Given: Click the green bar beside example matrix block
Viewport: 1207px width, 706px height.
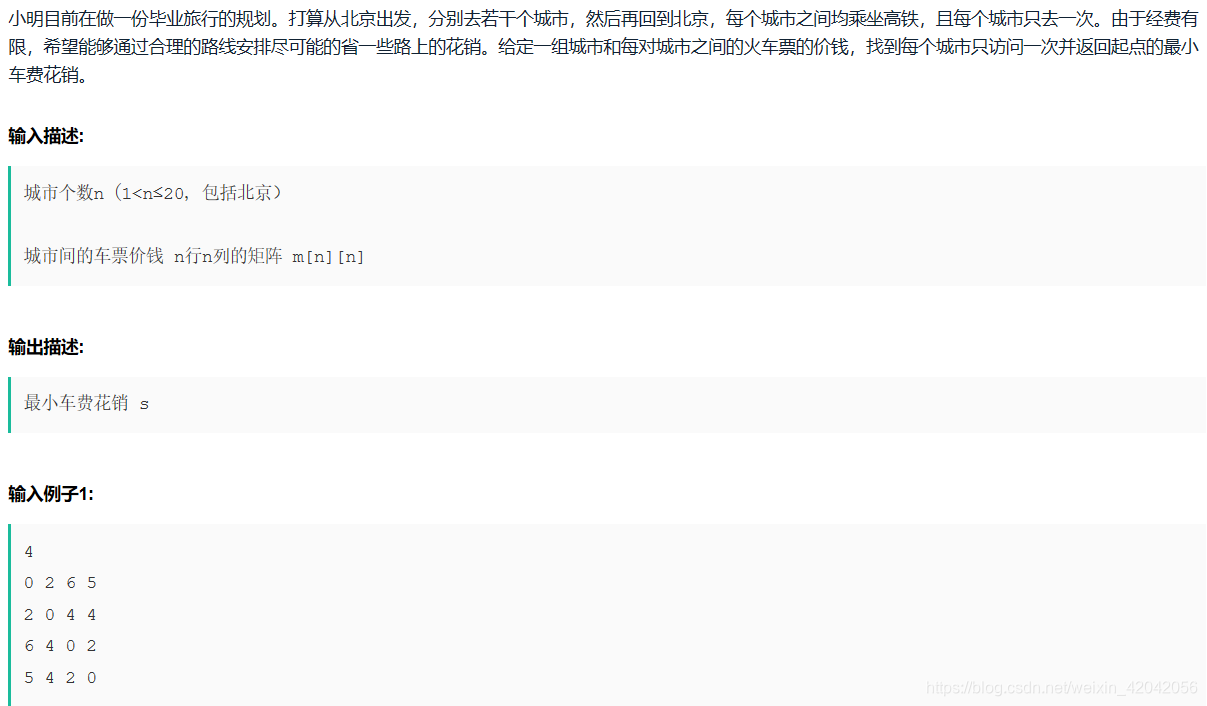Looking at the screenshot, I should pyautogui.click(x=10, y=615).
